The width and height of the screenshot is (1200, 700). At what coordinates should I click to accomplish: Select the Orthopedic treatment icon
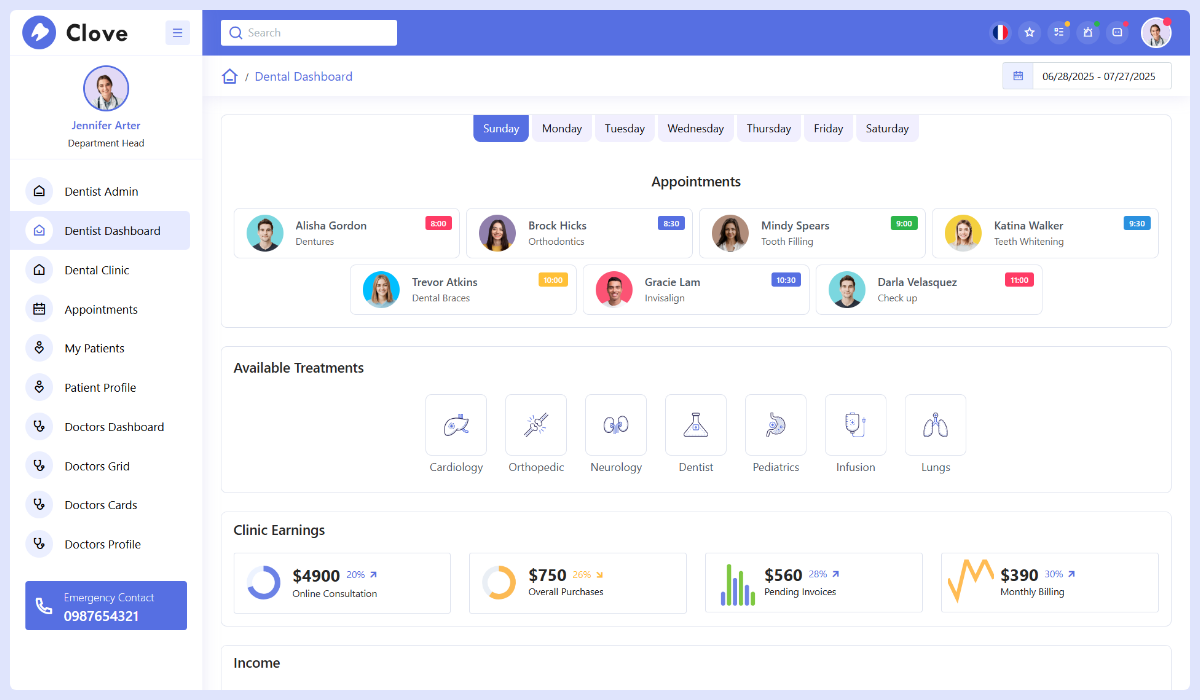click(536, 424)
